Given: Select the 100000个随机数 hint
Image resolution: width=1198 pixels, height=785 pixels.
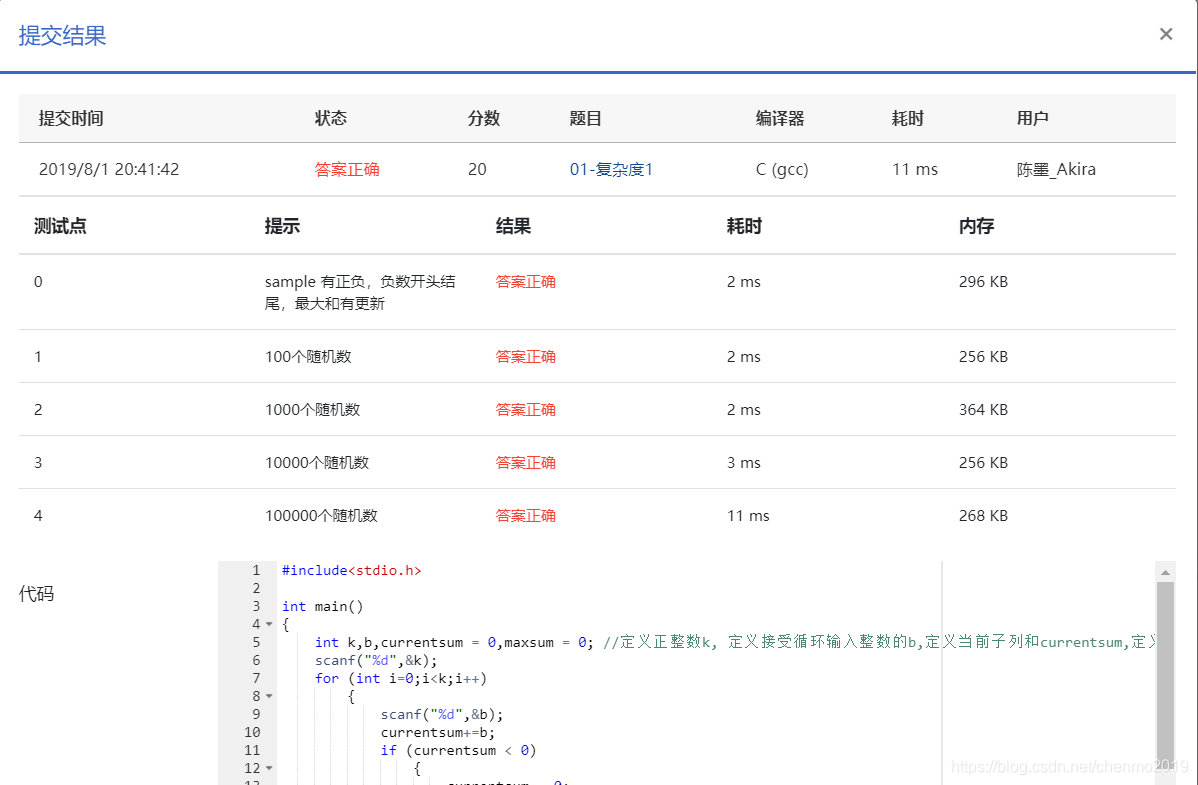Looking at the screenshot, I should (x=321, y=516).
